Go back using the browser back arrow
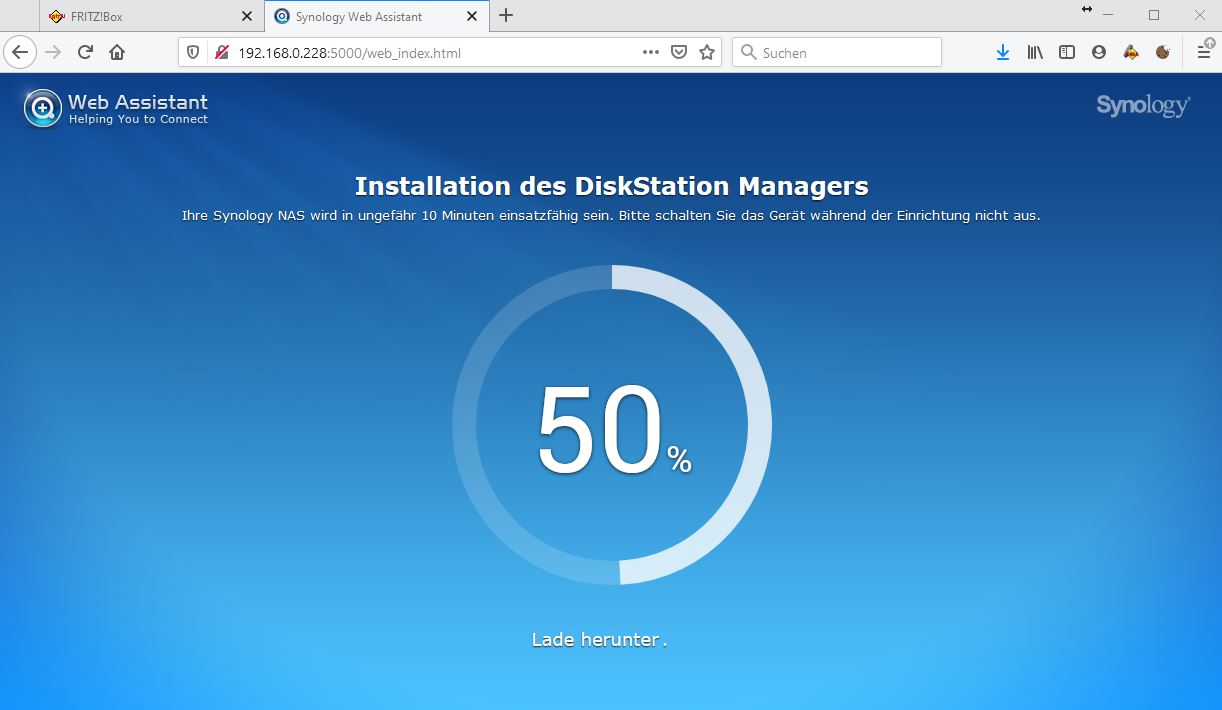 (20, 52)
